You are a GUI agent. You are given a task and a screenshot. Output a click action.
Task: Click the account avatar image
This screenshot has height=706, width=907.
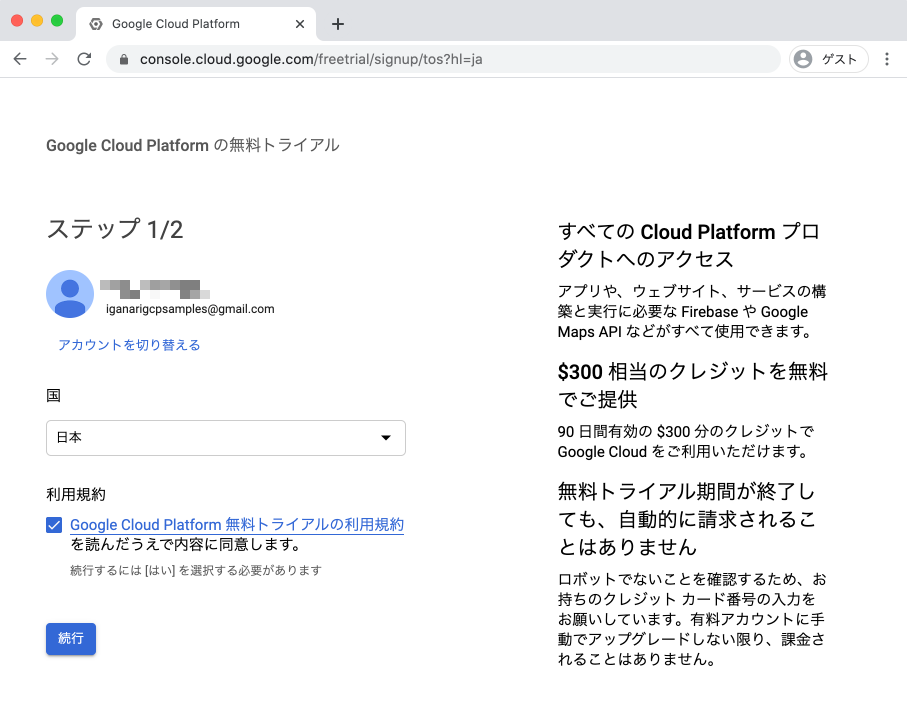[70, 294]
